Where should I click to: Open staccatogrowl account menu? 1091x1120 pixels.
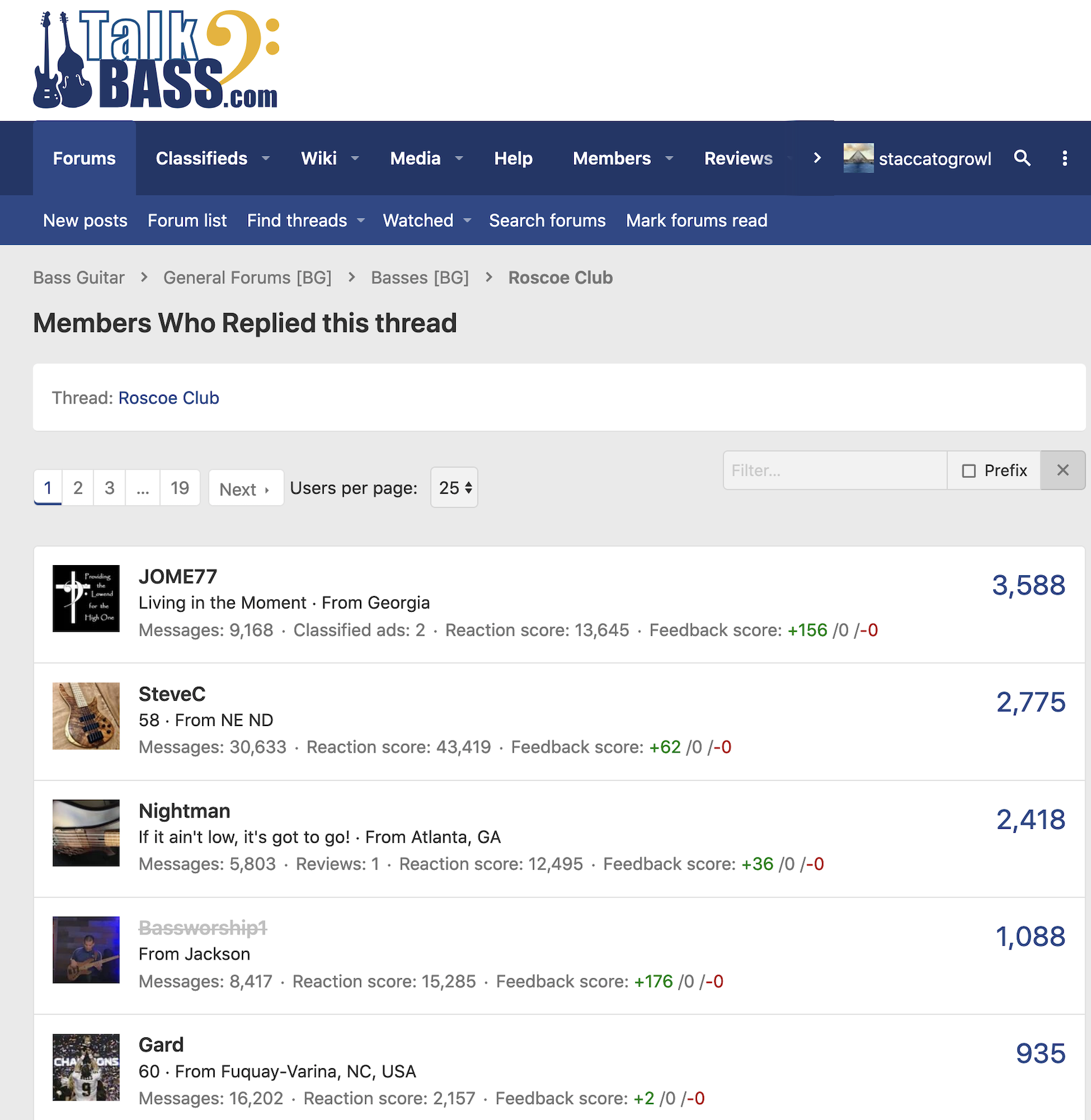[x=917, y=158]
